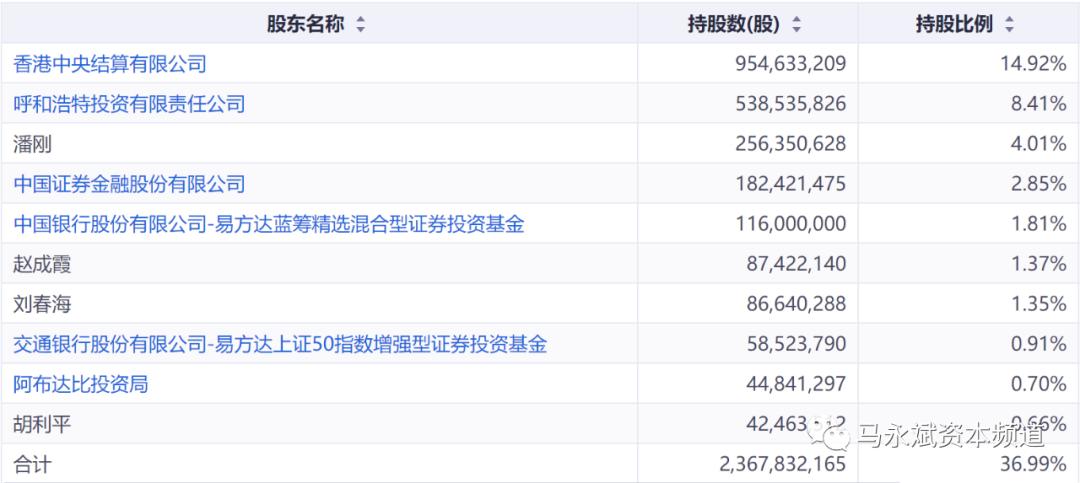Select the percentage 1.37%

(1037, 264)
